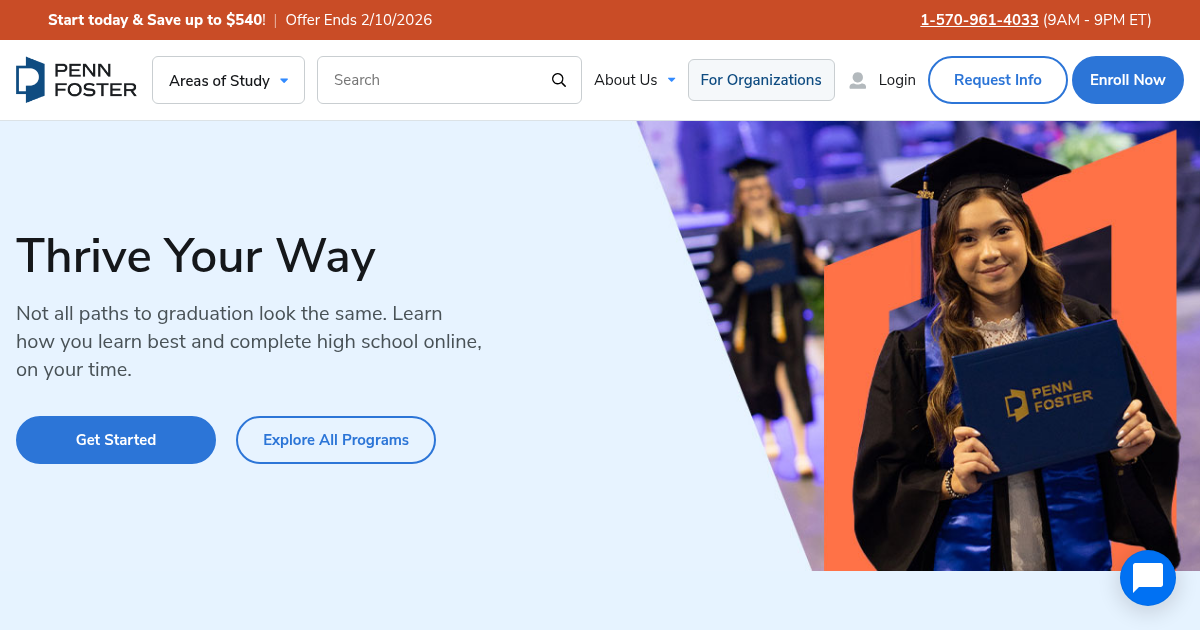
Task: Click Explore All Programs button
Action: 336,440
